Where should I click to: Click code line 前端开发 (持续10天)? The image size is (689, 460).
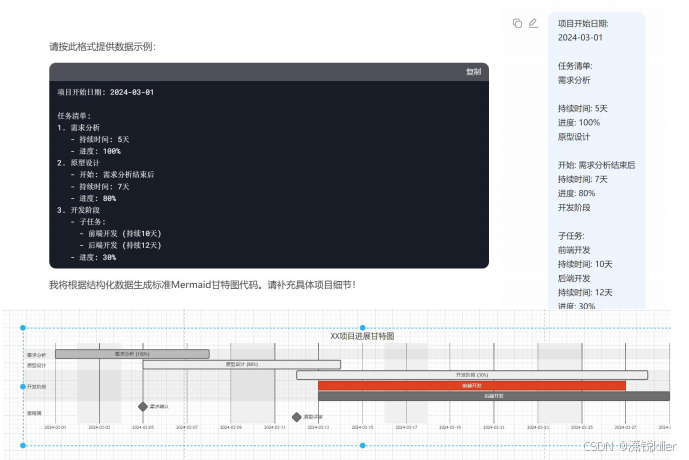point(120,234)
